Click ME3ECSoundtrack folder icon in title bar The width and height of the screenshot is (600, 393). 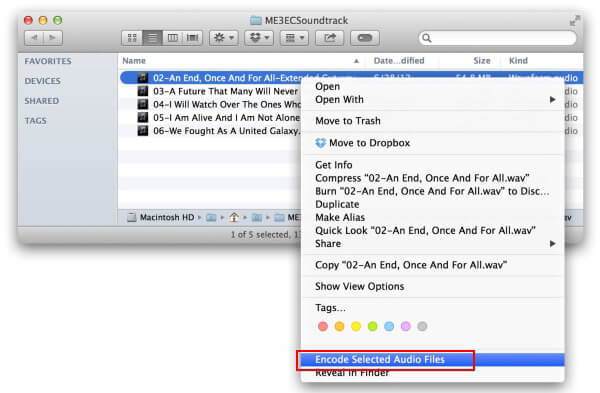tap(256, 20)
